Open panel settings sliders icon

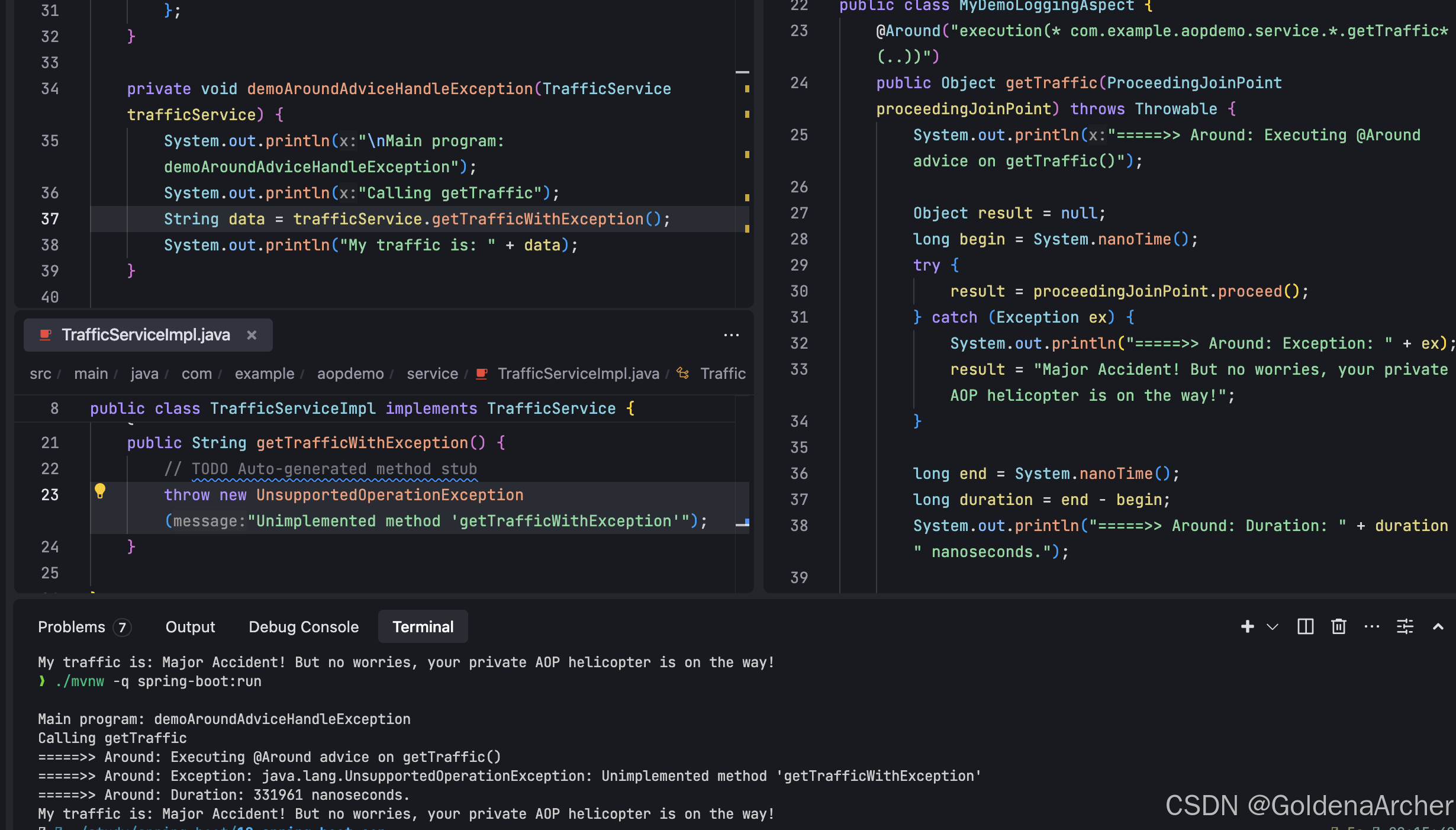coord(1405,626)
